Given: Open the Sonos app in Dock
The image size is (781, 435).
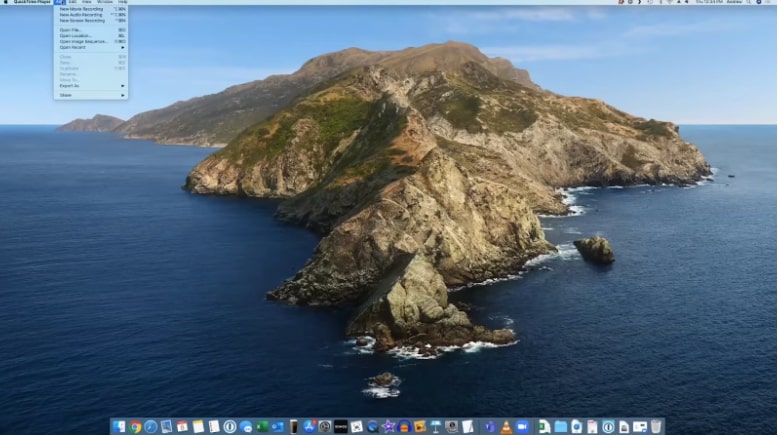Looking at the screenshot, I should coord(341,427).
